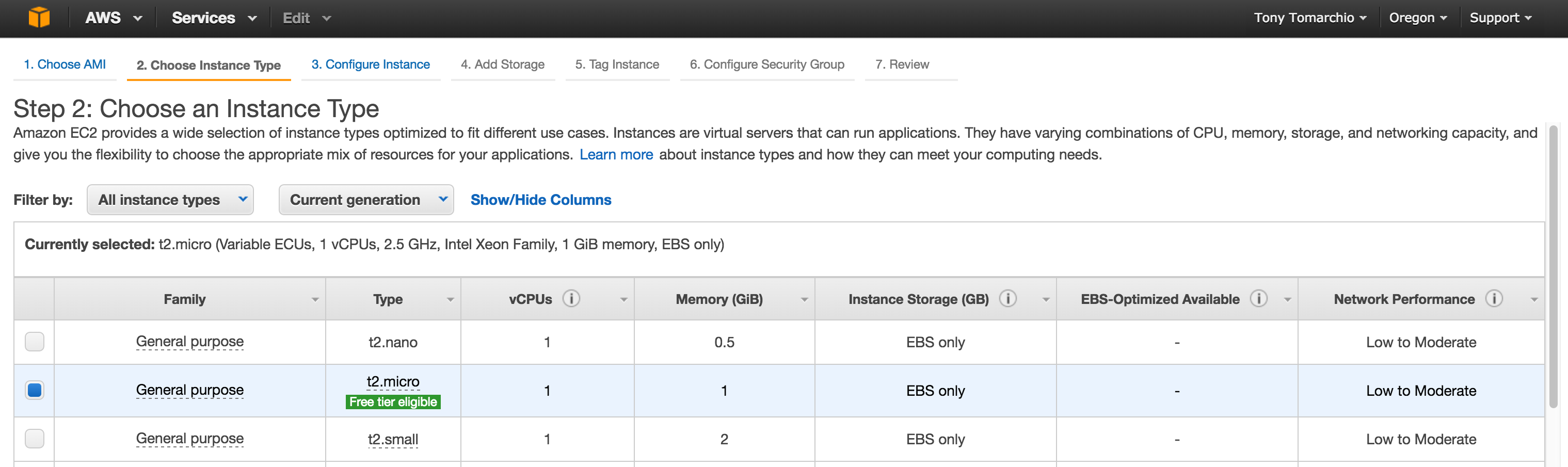Click the t2.small type label
Screen dimensions: 1568x467
coord(393,439)
